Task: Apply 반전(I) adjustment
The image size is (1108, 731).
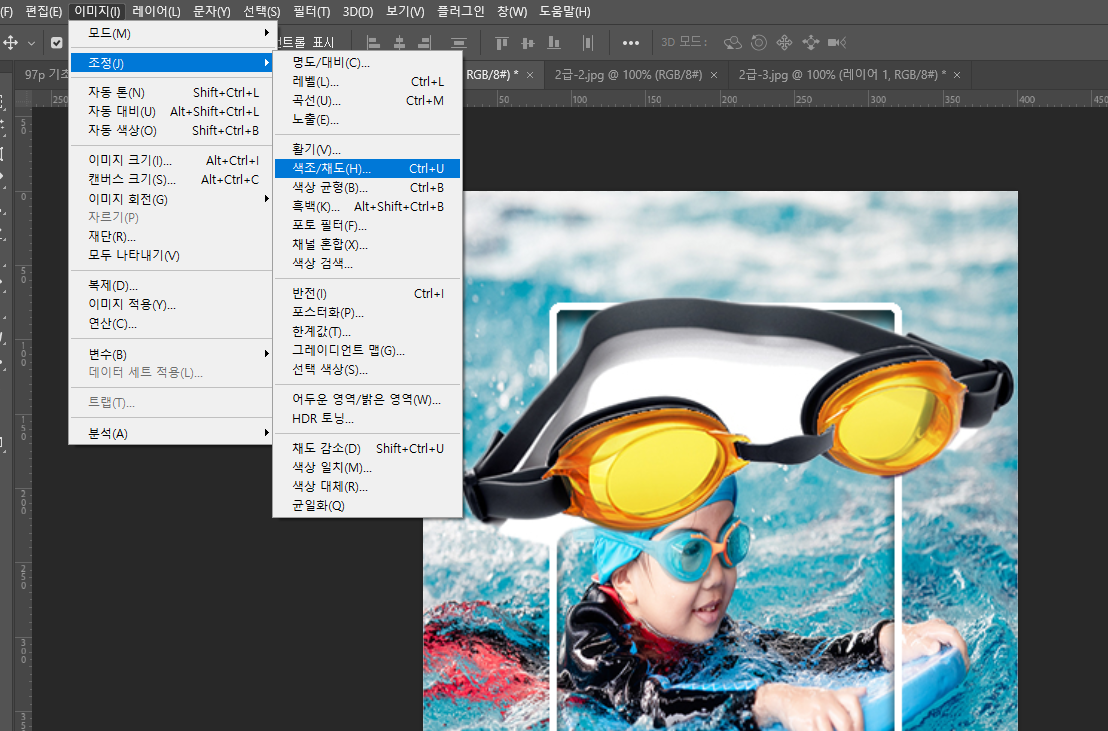Action: click(367, 293)
